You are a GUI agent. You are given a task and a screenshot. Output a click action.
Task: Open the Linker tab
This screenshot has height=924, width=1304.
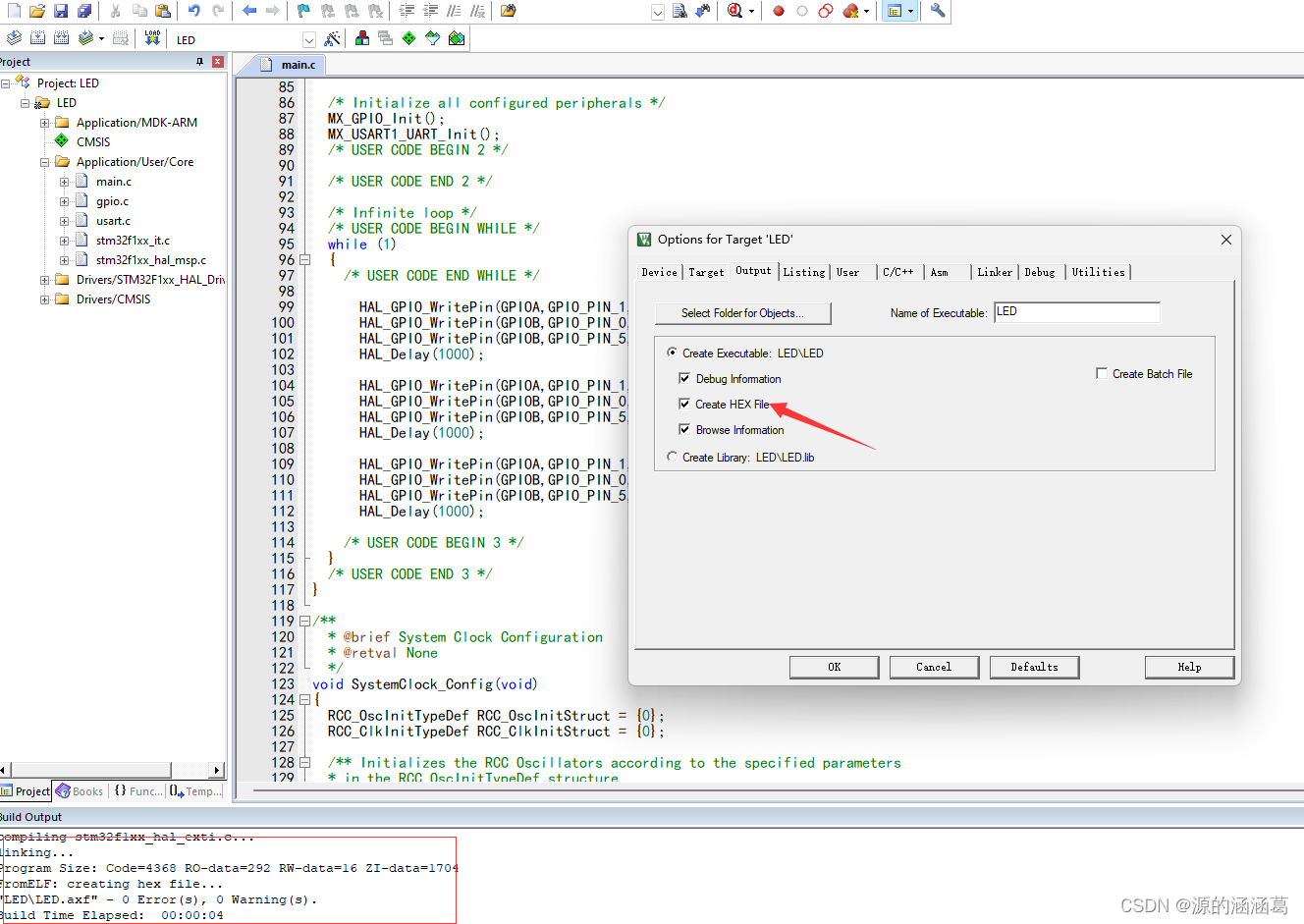(x=995, y=272)
